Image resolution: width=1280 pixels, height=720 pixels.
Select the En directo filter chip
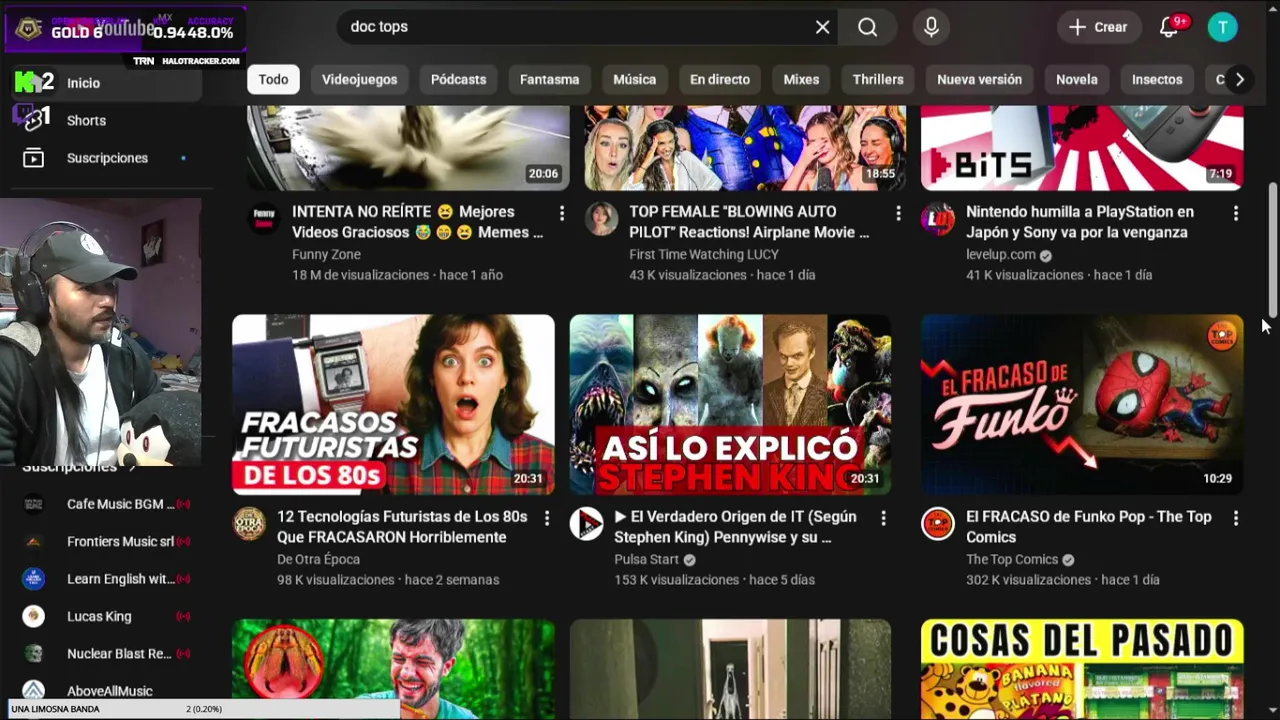point(720,79)
